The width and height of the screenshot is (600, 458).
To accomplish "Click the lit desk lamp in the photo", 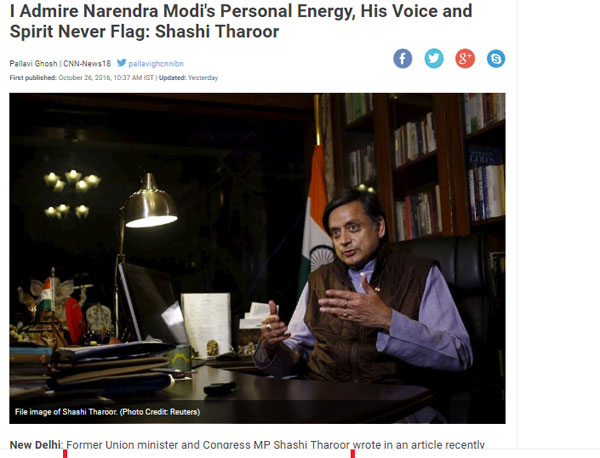I will coord(149,203).
